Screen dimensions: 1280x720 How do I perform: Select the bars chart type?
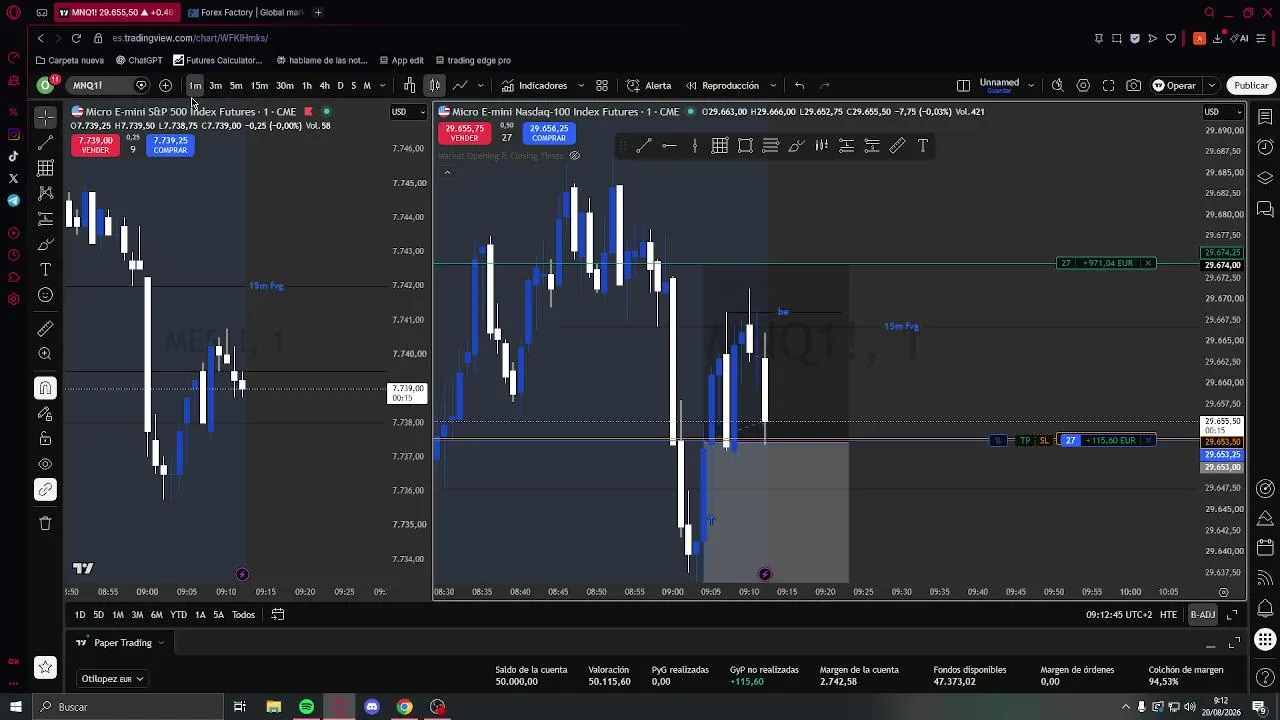tap(409, 86)
